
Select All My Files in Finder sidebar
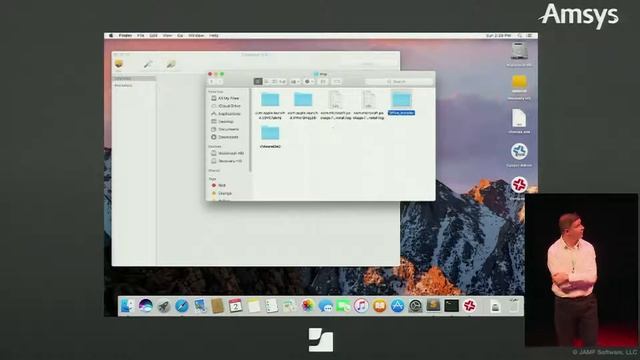click(x=228, y=98)
